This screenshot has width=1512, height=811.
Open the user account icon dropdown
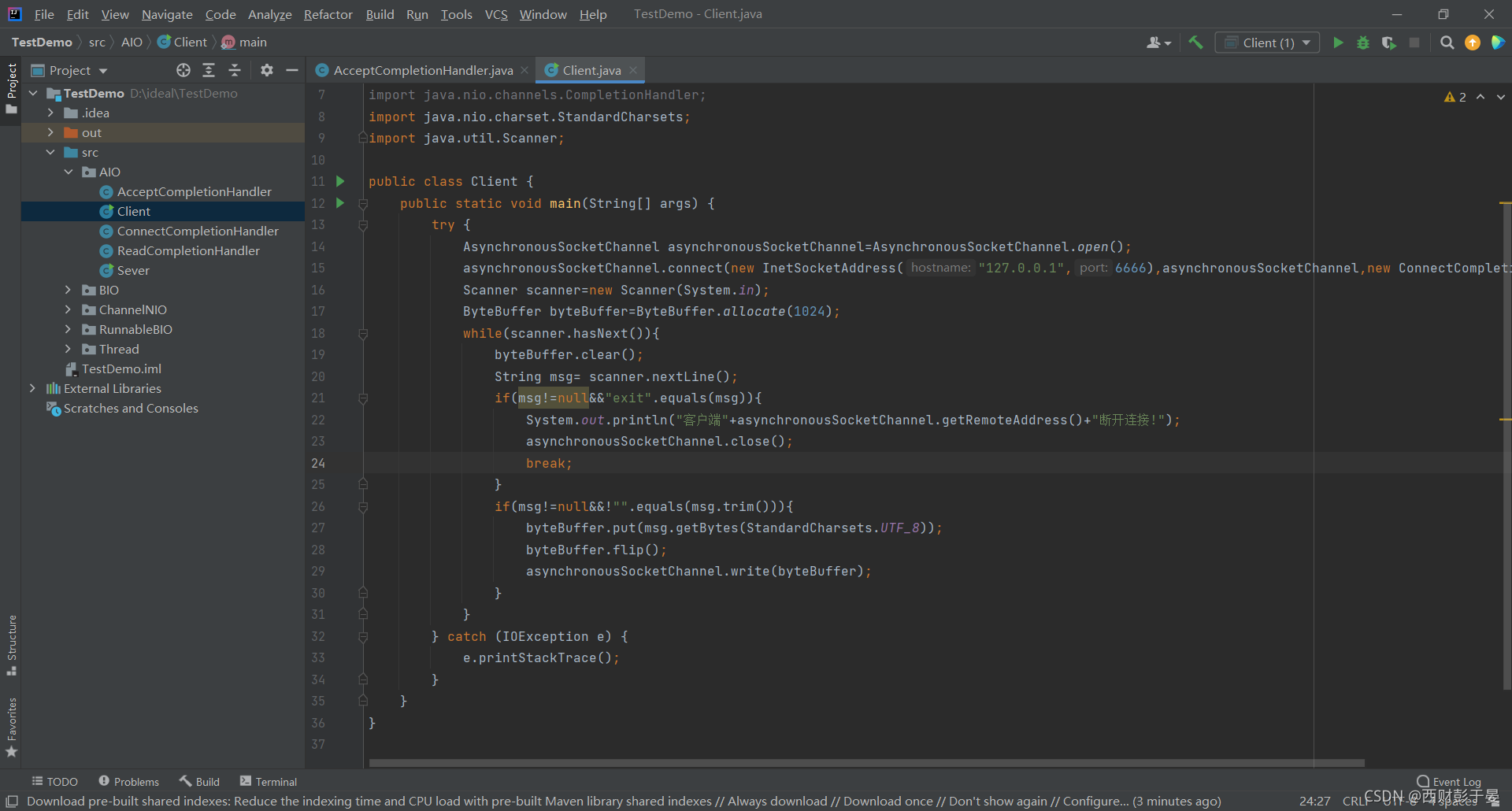tap(1159, 43)
